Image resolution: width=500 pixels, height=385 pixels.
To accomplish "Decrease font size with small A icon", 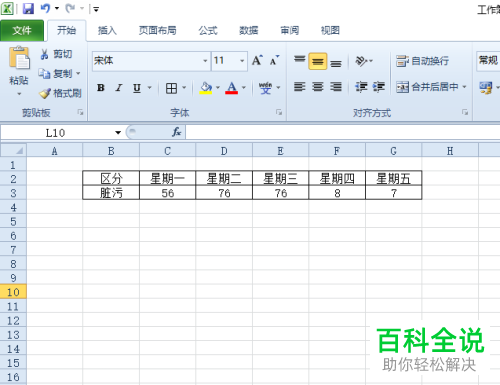I will tap(274, 60).
